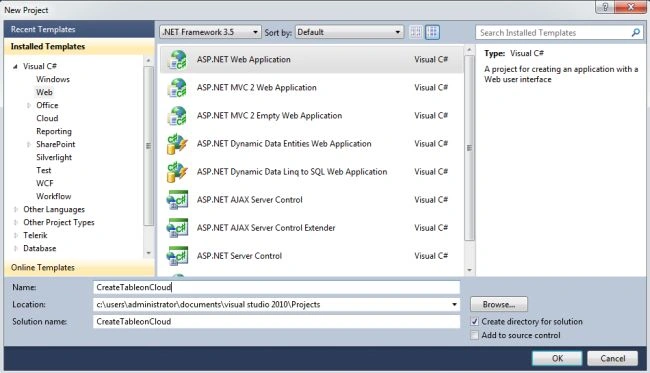Select the Windows category

(53, 79)
